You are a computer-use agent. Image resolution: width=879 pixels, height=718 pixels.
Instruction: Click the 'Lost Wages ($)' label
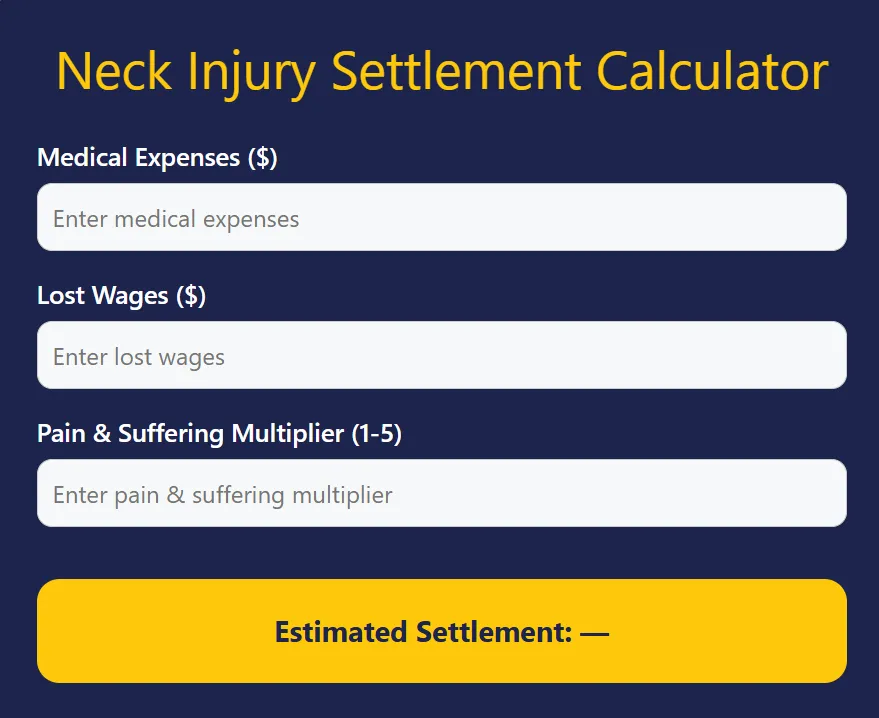point(120,295)
